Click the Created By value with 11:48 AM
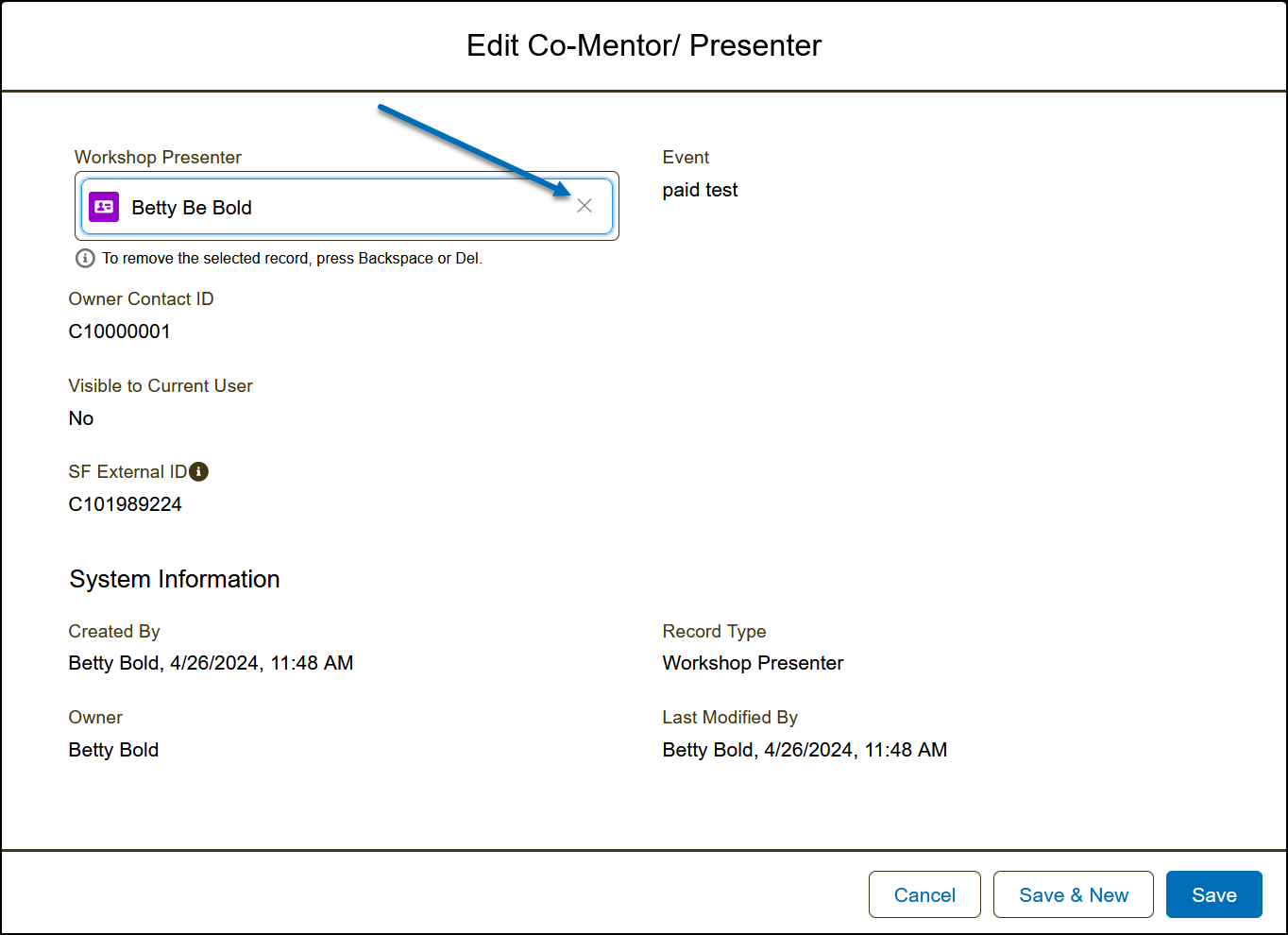1288x935 pixels. [x=211, y=663]
